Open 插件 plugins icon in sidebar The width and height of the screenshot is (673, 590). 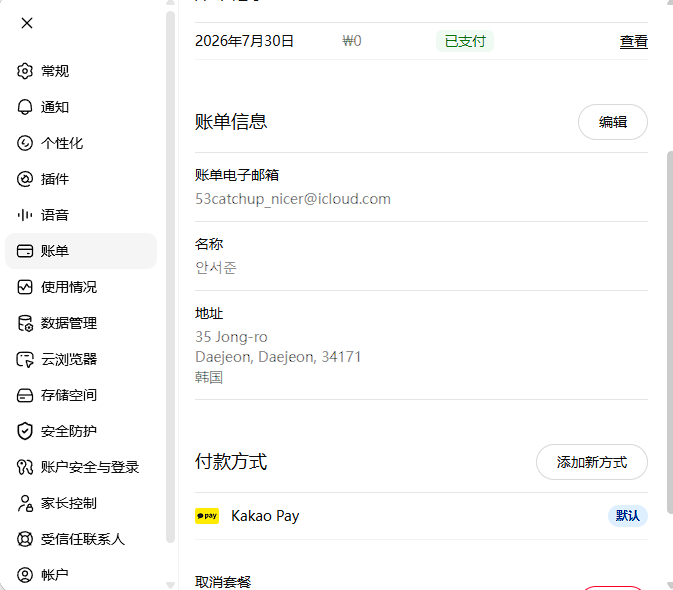25,179
